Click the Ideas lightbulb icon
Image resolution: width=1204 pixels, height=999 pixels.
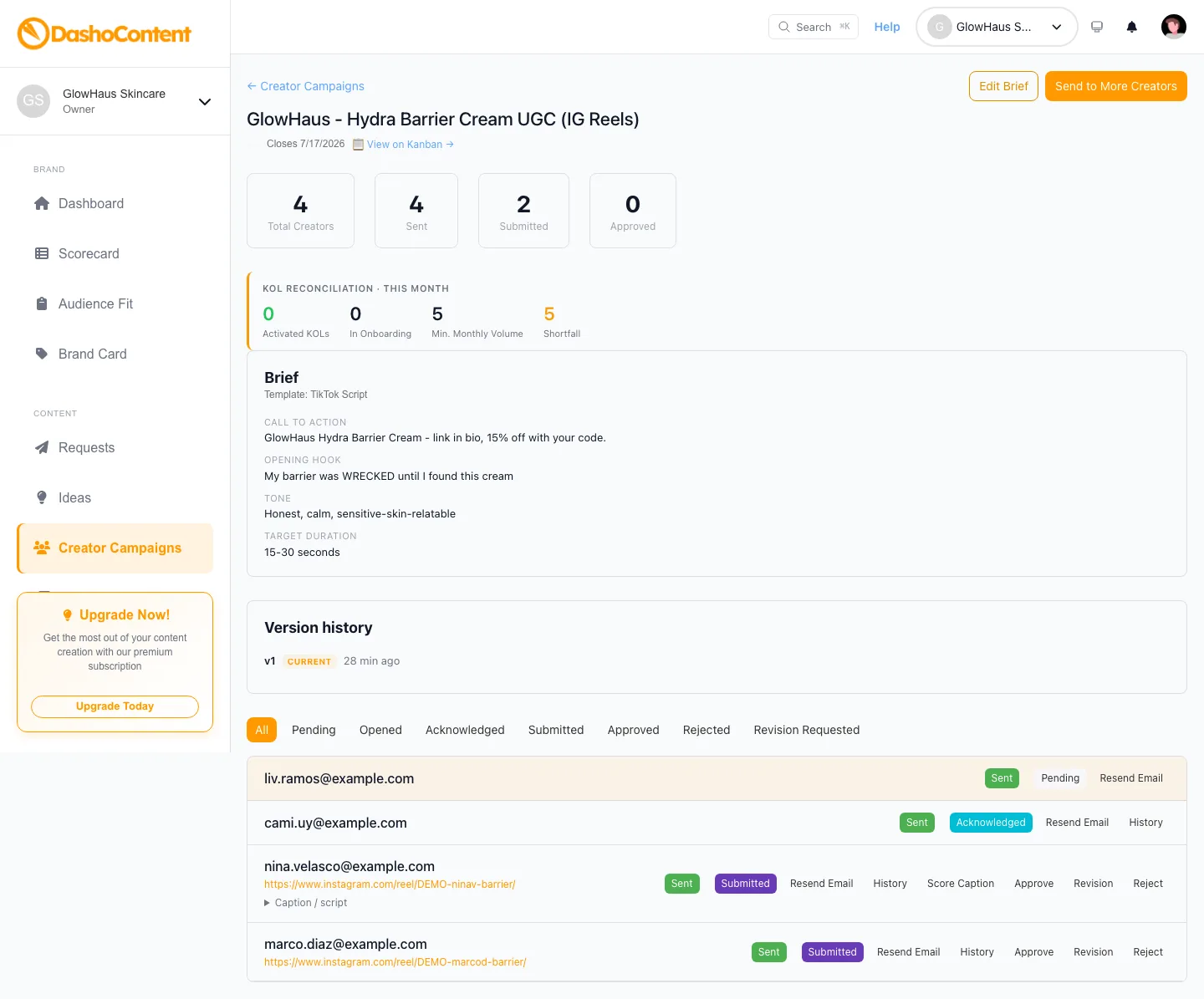42,497
